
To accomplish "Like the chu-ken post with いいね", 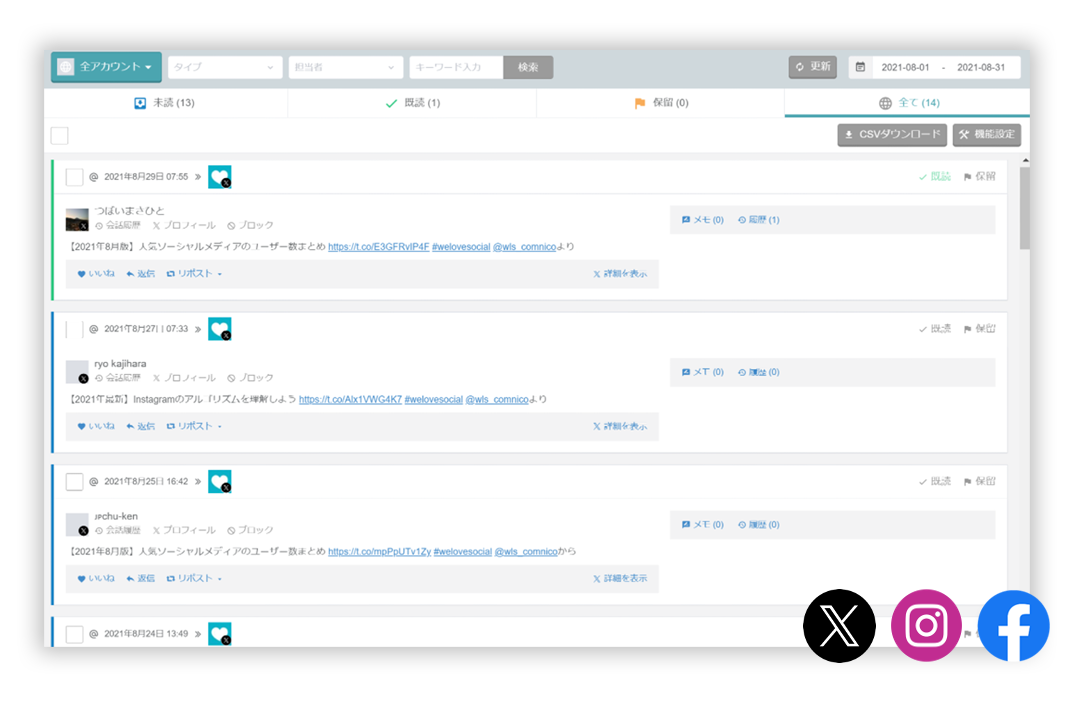I will (96, 579).
